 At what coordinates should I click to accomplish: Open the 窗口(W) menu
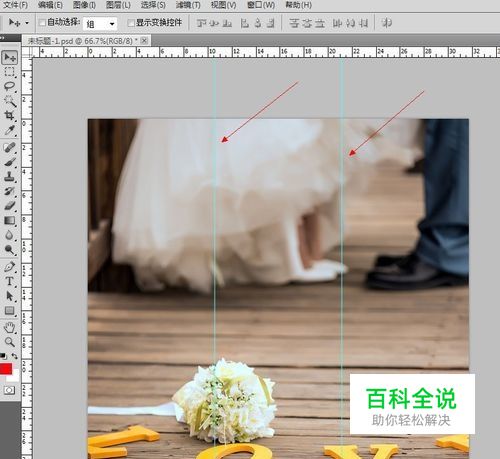(261, 5)
